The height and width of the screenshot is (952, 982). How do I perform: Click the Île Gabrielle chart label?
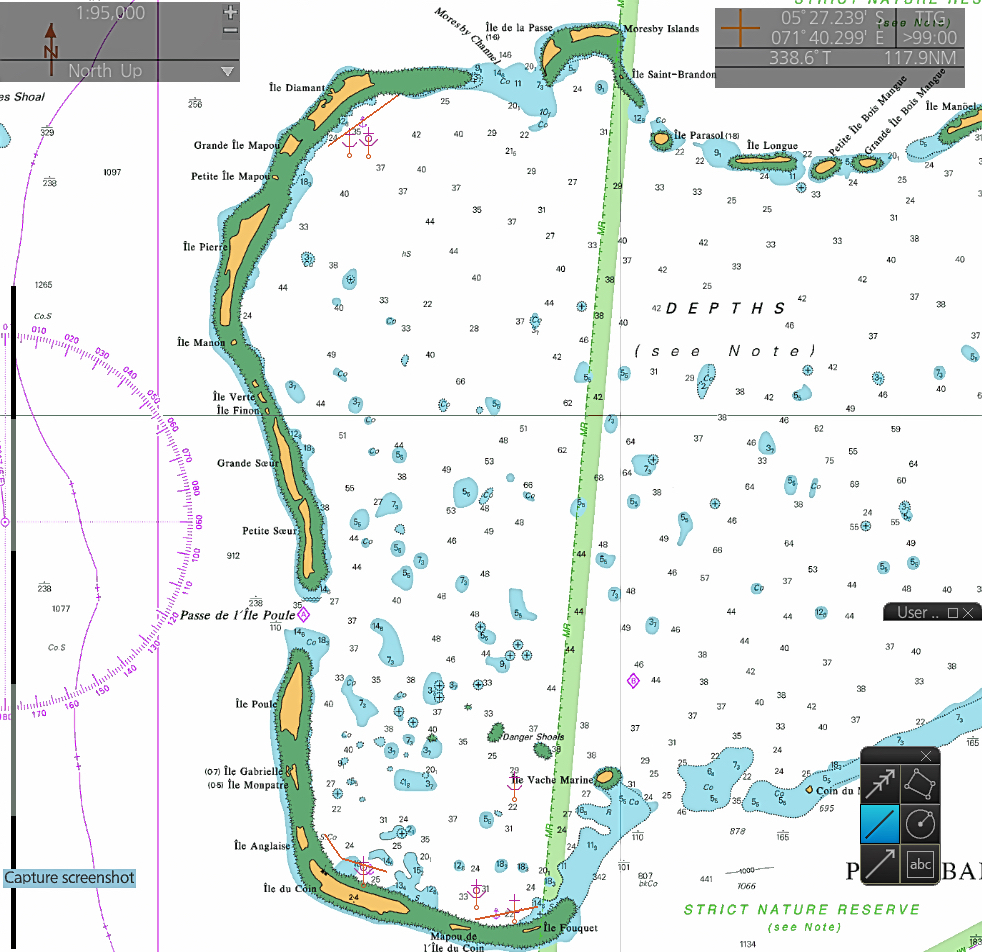pyautogui.click(x=254, y=772)
